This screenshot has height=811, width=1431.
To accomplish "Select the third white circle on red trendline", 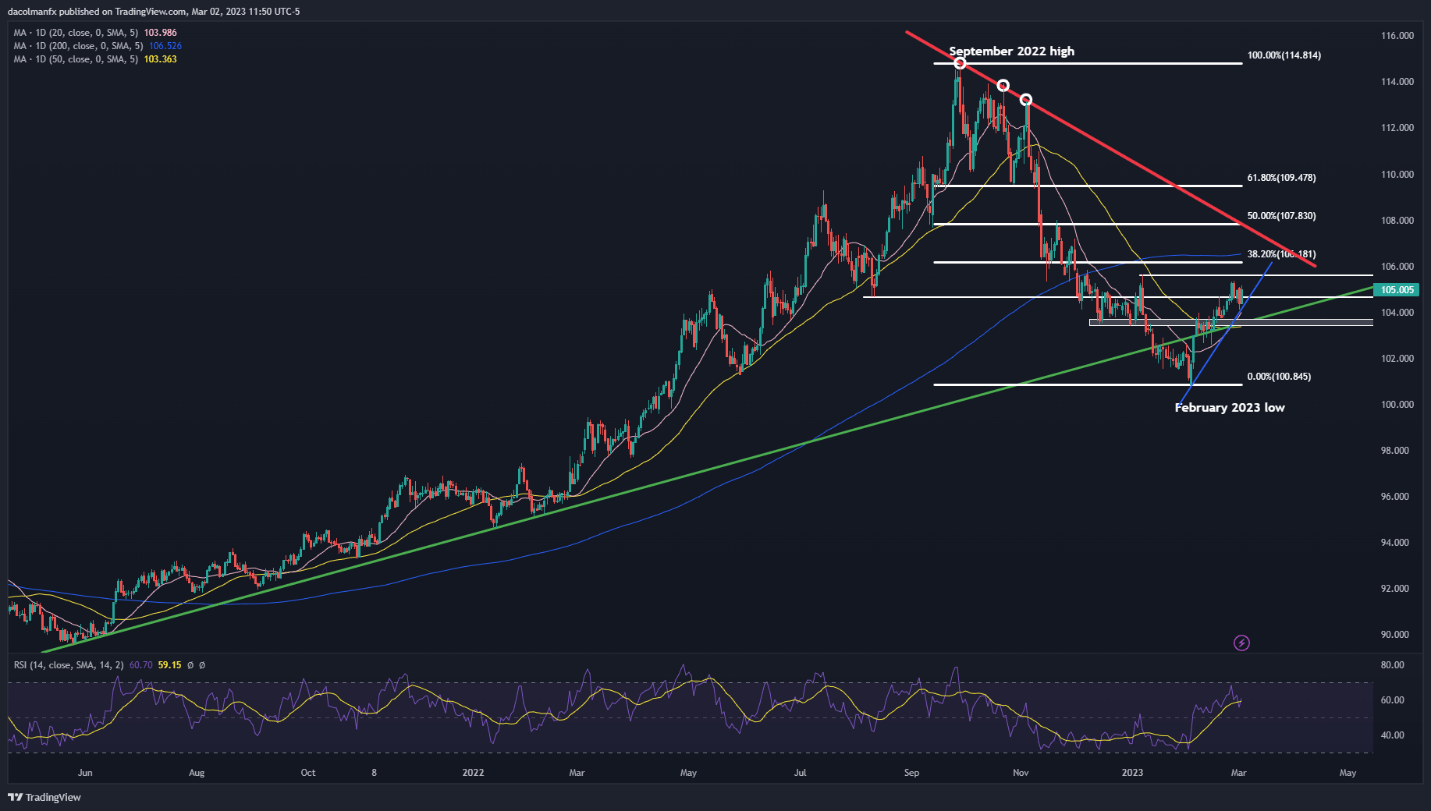I will click(x=1026, y=100).
